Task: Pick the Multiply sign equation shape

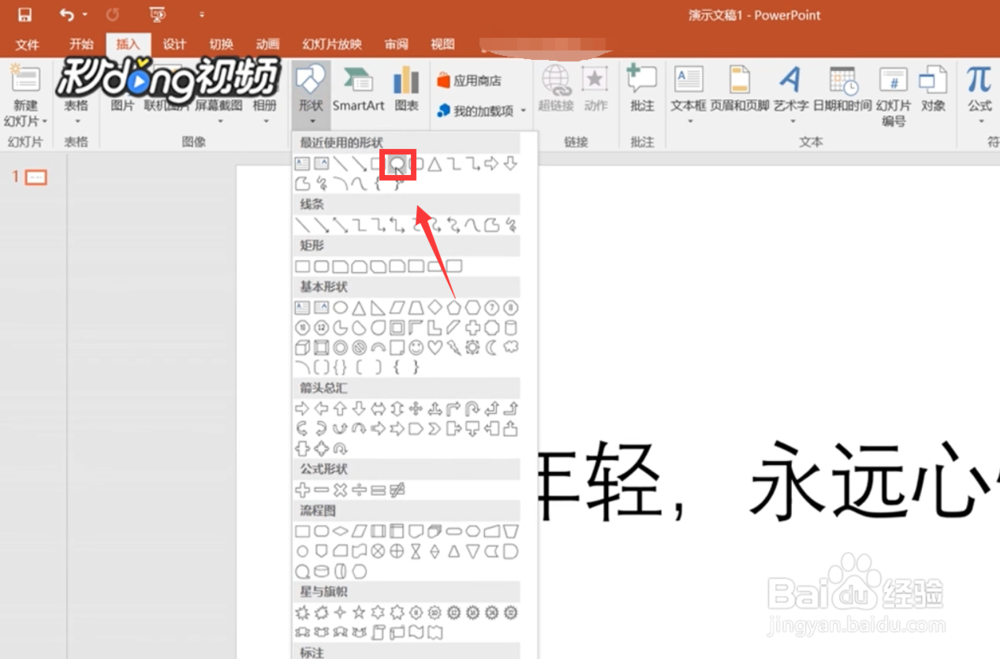Action: [x=341, y=490]
